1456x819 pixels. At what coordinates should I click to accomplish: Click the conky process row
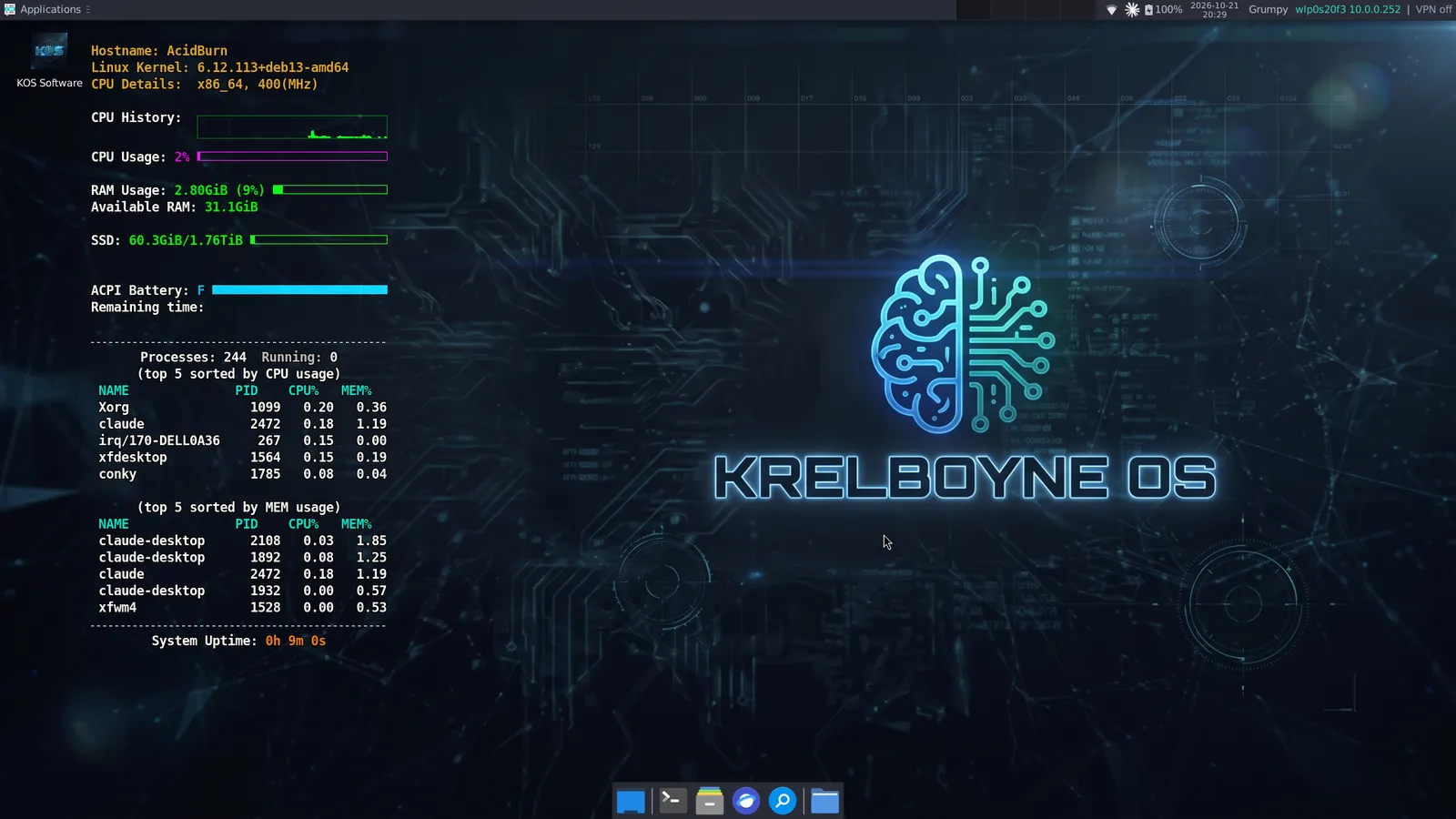[x=242, y=474]
